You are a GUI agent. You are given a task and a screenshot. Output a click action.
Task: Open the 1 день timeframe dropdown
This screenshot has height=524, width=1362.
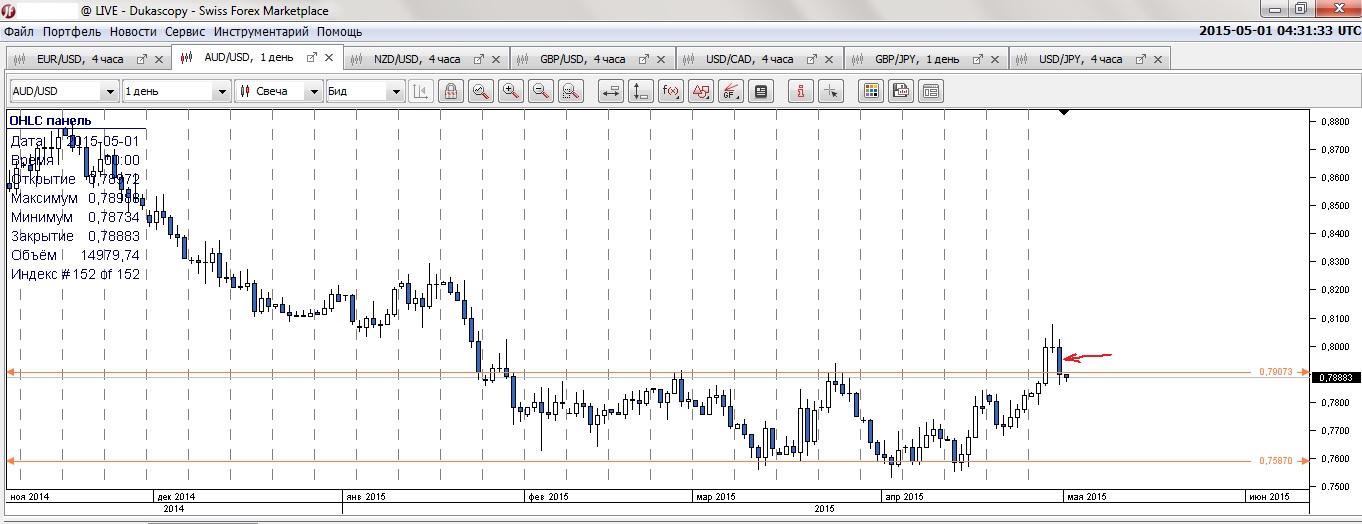[222, 92]
